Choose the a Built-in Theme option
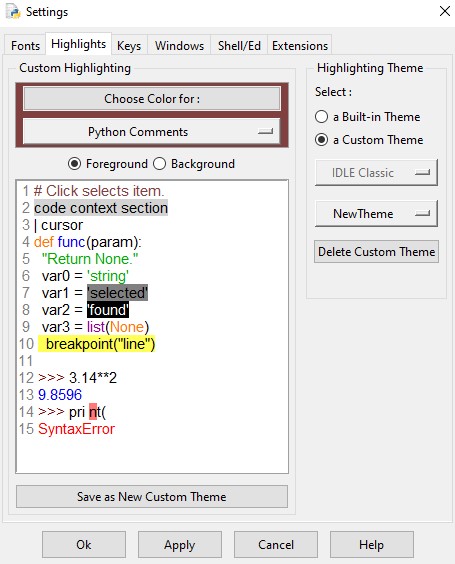This screenshot has height=564, width=455. (x=321, y=117)
